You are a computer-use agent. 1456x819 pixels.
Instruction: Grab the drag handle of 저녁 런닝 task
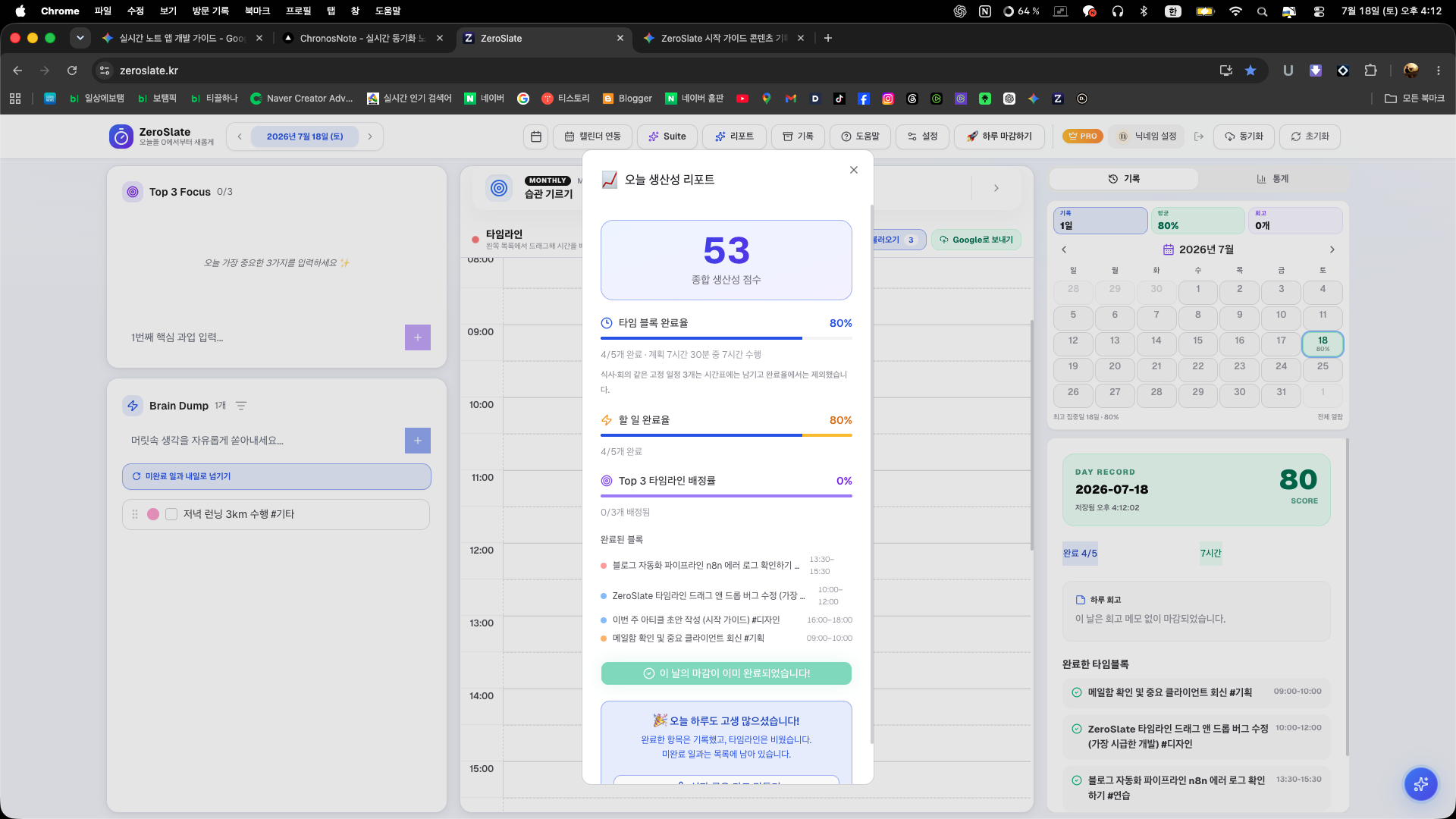pos(135,514)
